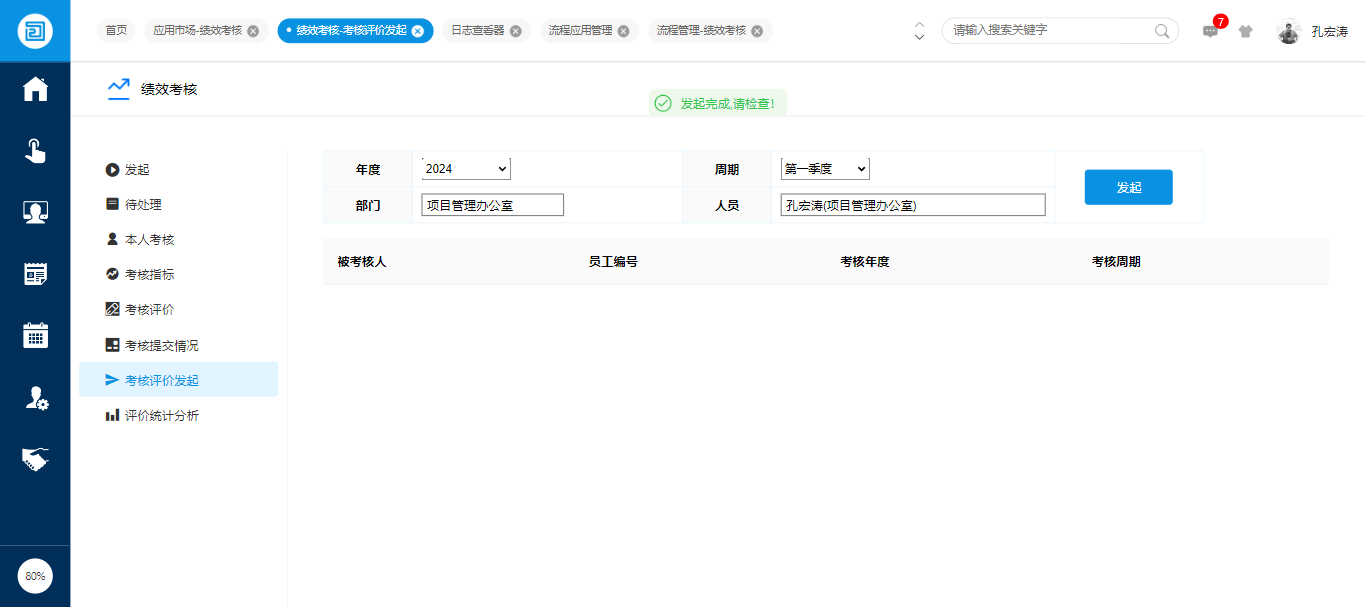The width and height of the screenshot is (1366, 607).
Task: Close the 日志查看器 tab
Action: [x=516, y=31]
